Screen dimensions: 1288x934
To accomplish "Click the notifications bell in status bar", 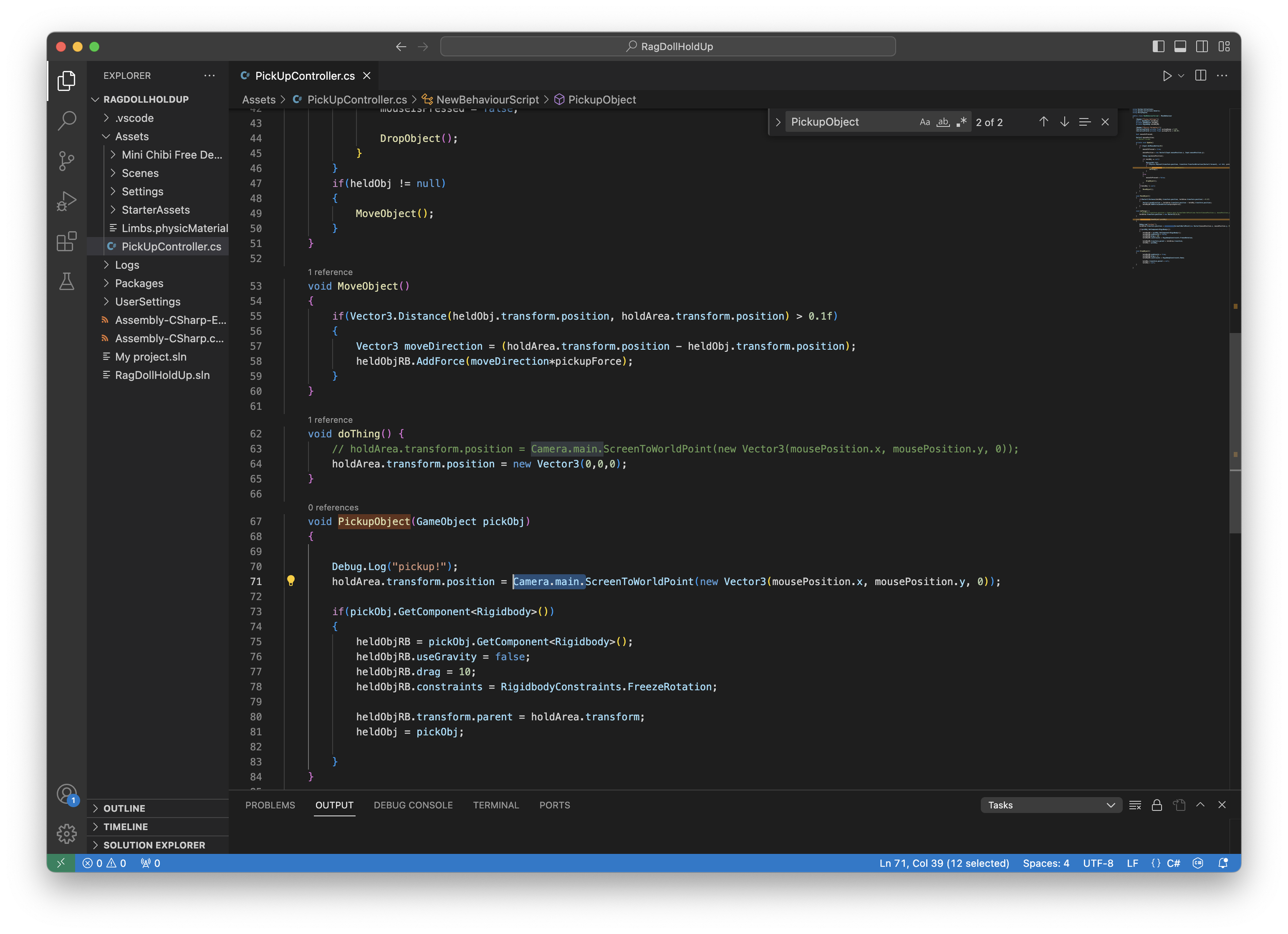I will (1223, 863).
